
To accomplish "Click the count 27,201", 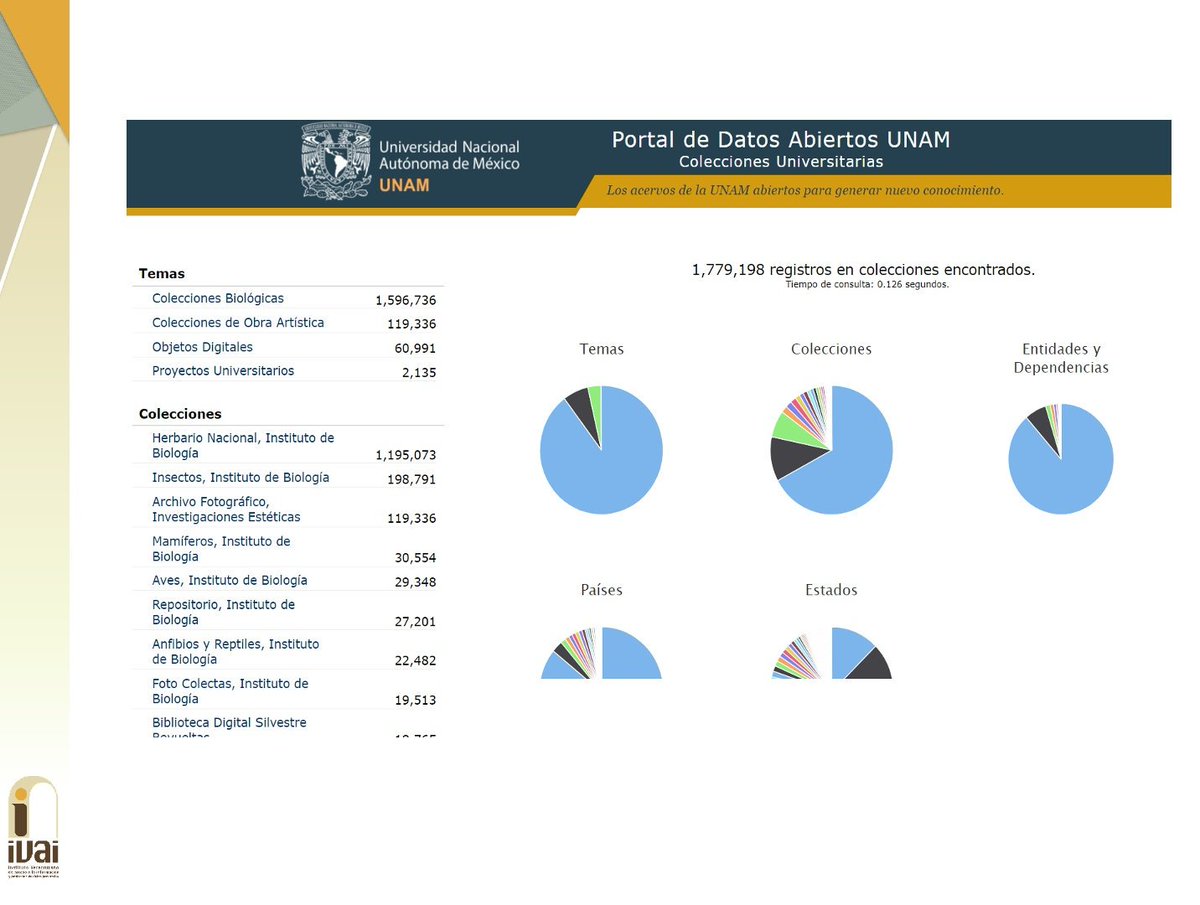I will point(416,622).
